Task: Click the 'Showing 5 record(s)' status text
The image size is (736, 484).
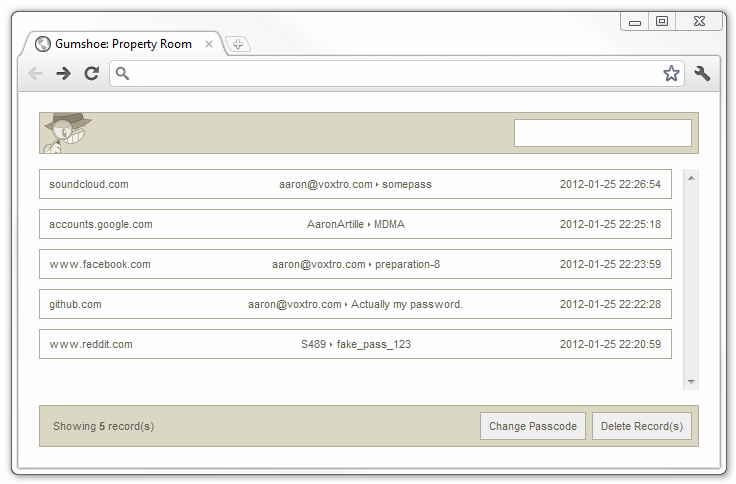Action: tap(103, 426)
